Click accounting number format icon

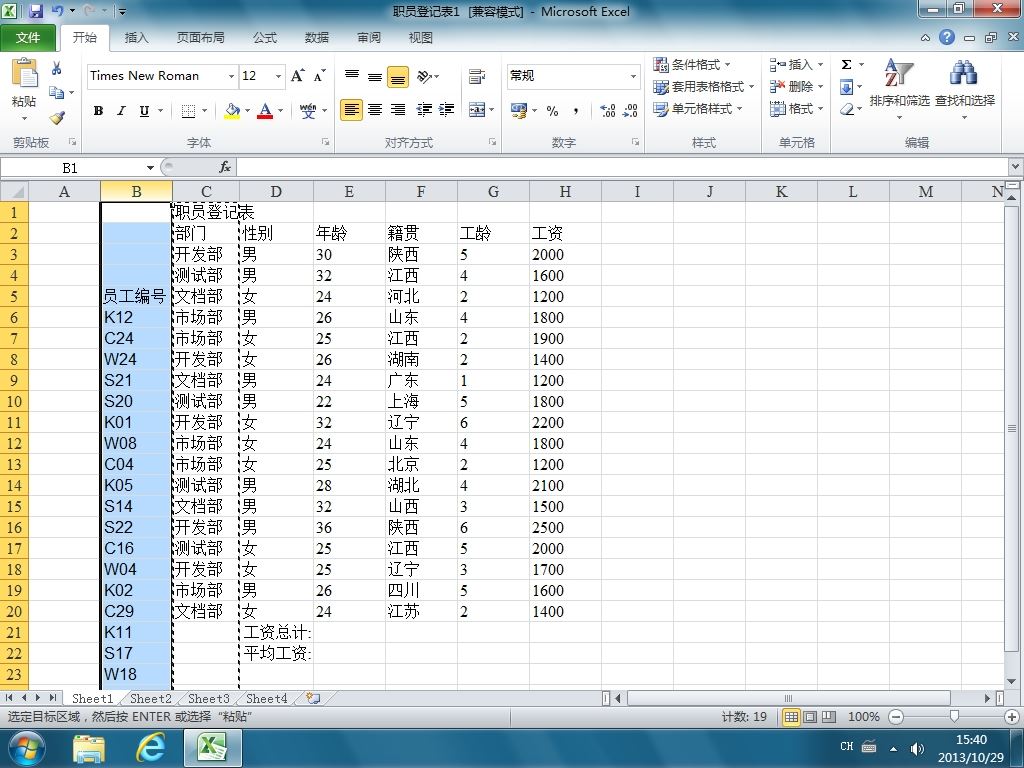click(x=519, y=110)
